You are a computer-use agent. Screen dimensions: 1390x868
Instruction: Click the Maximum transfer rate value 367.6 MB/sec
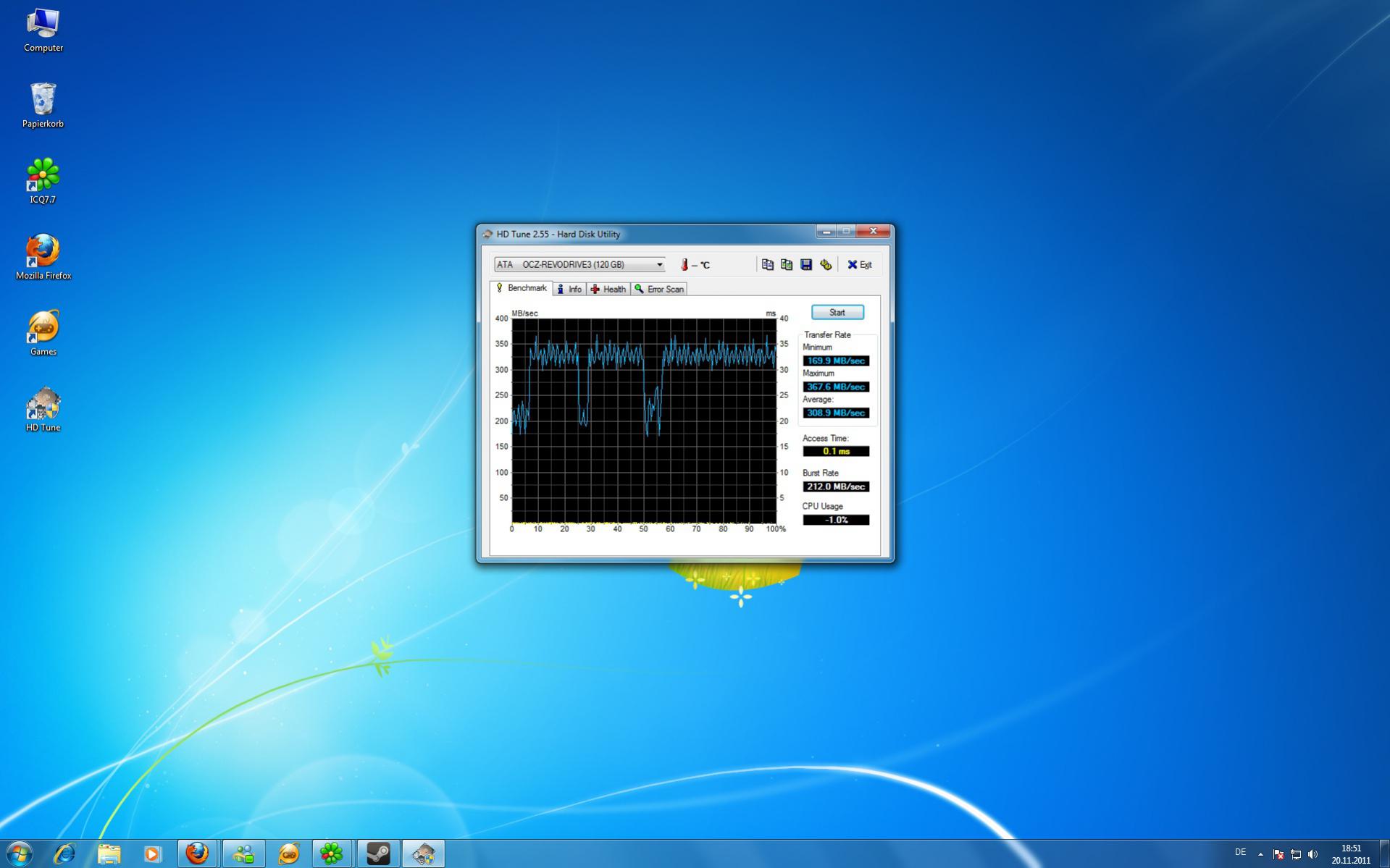pos(836,387)
